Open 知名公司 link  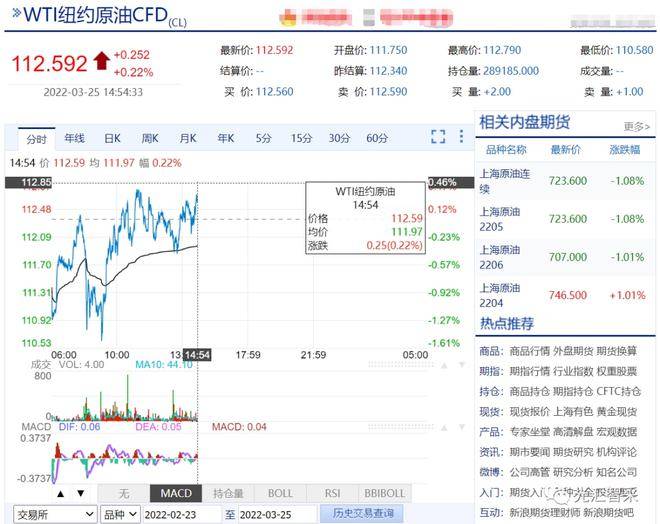click(x=617, y=472)
